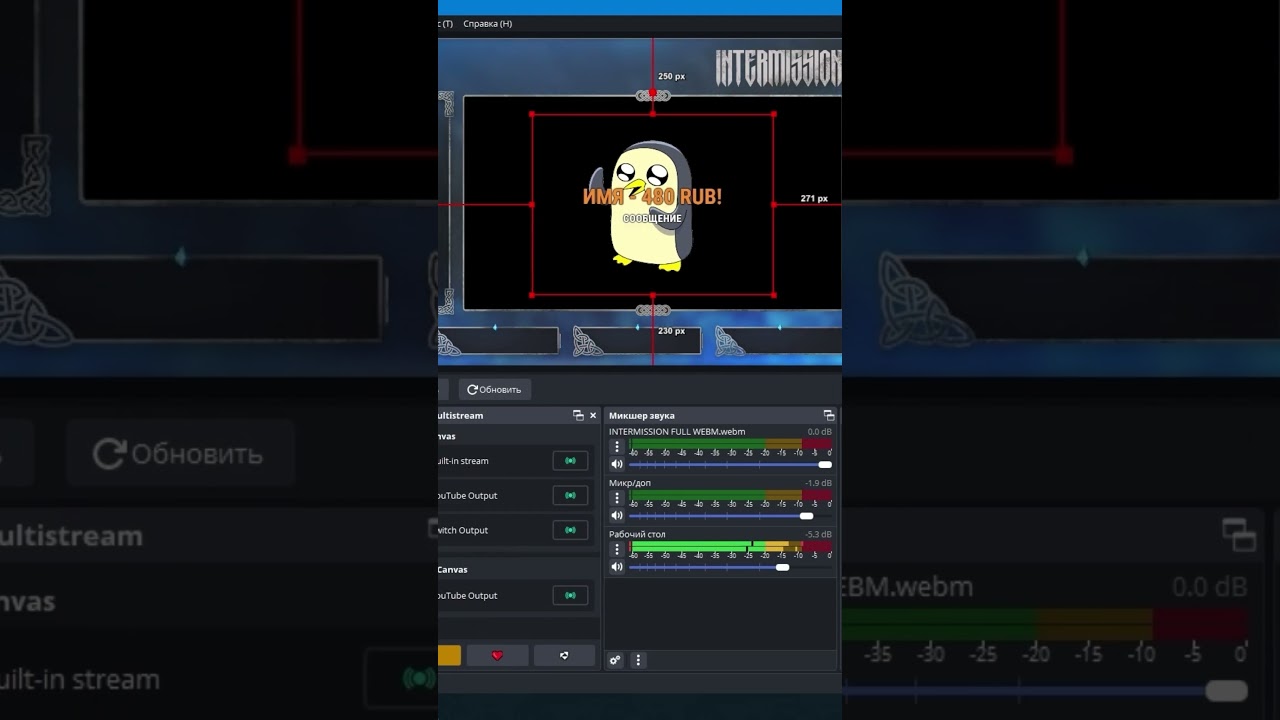Mute the Рабочий стол audio track
The height and width of the screenshot is (720, 1280).
point(617,567)
